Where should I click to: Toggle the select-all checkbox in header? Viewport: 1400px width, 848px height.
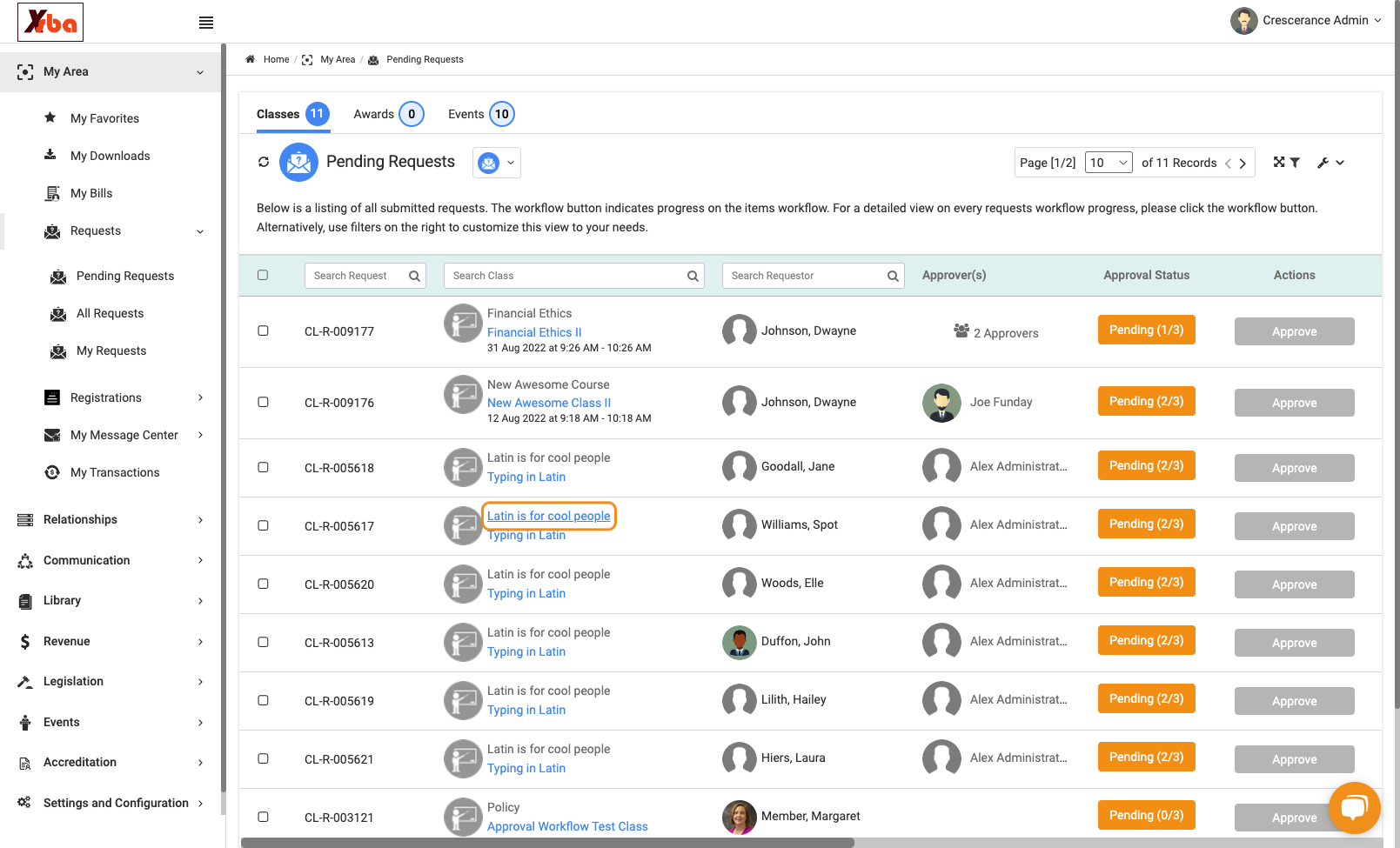(x=263, y=275)
